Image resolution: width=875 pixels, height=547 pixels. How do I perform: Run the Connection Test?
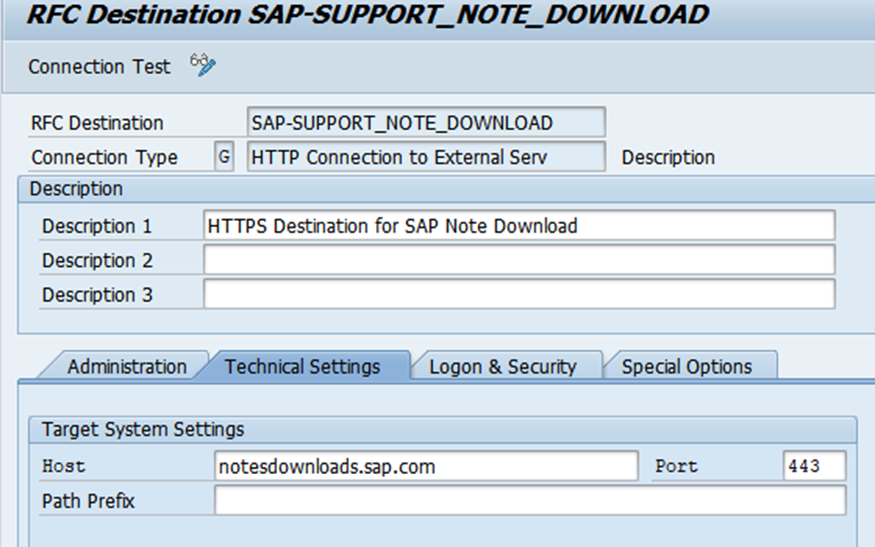(99, 66)
